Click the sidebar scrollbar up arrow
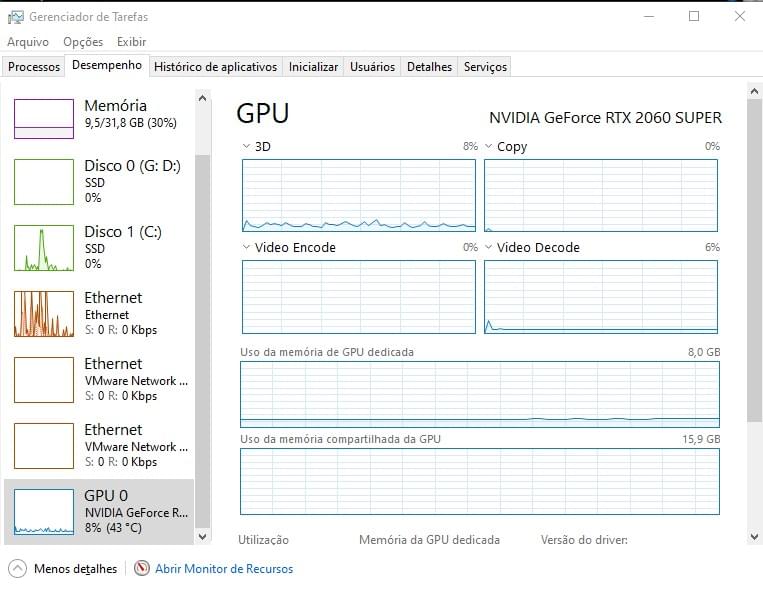Viewport: 763px width, 591px height. (x=203, y=98)
